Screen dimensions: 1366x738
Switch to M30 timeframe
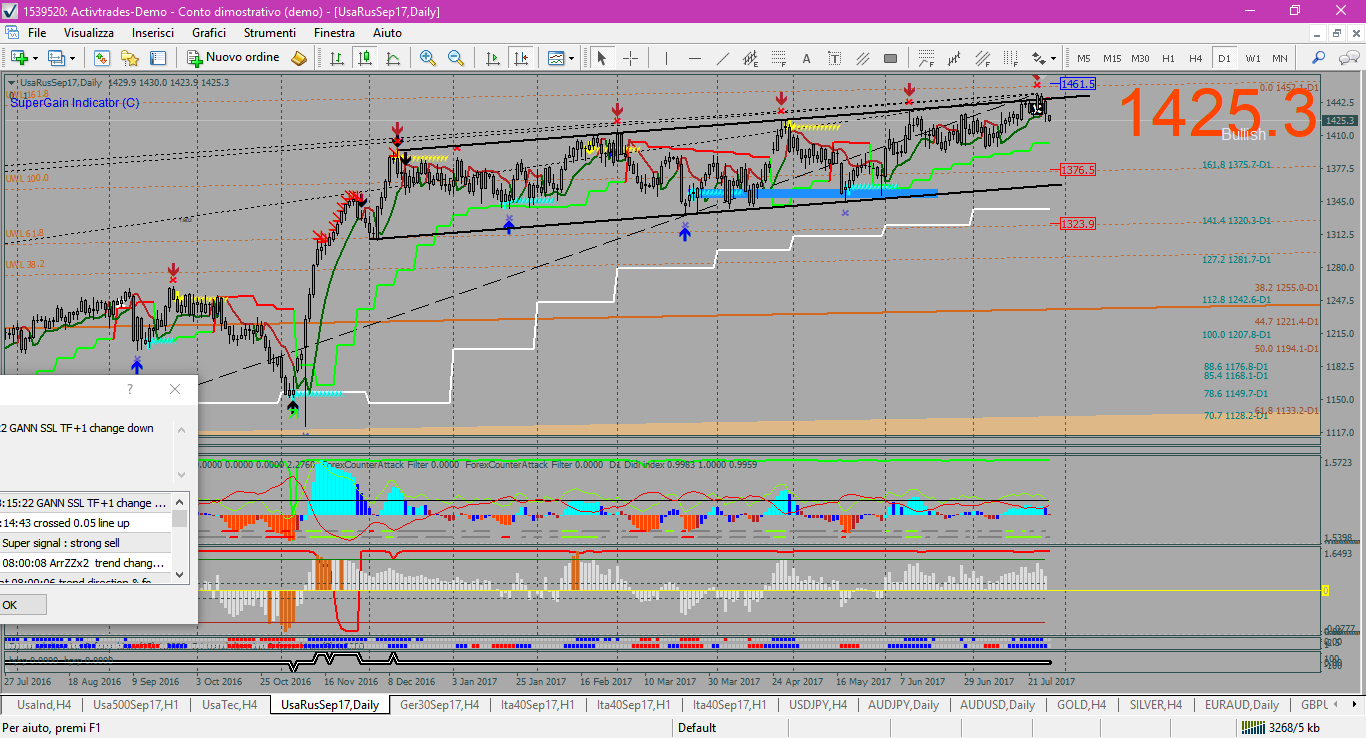click(x=1140, y=58)
